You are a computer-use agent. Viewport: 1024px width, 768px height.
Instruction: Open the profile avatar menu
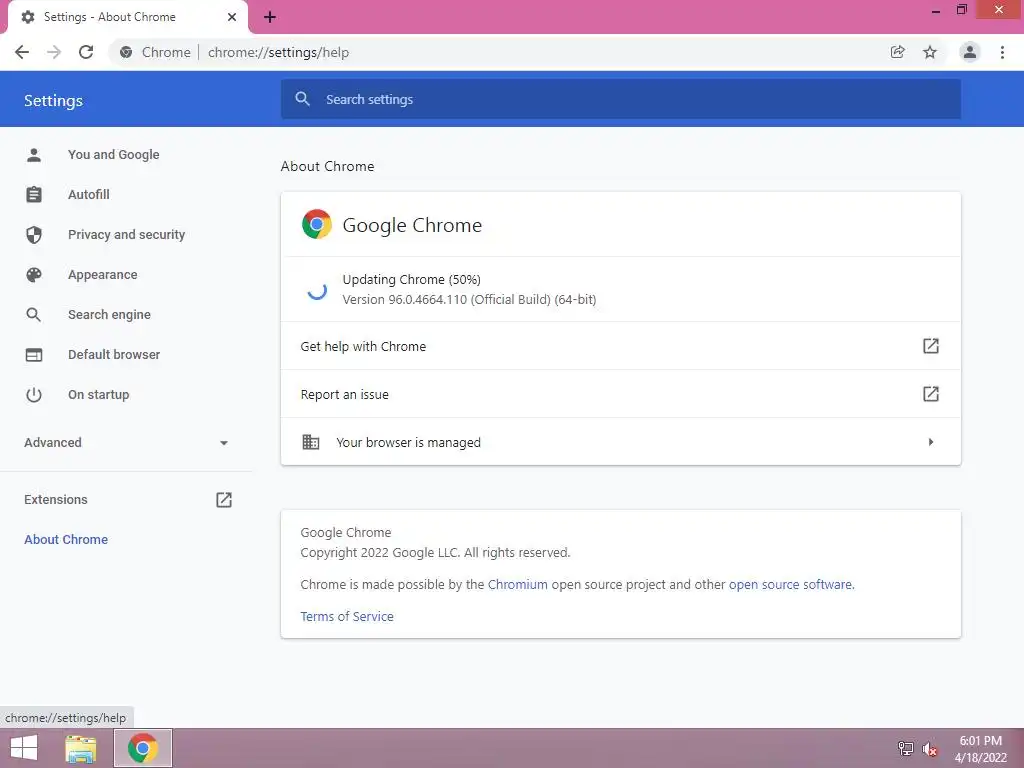click(x=970, y=52)
